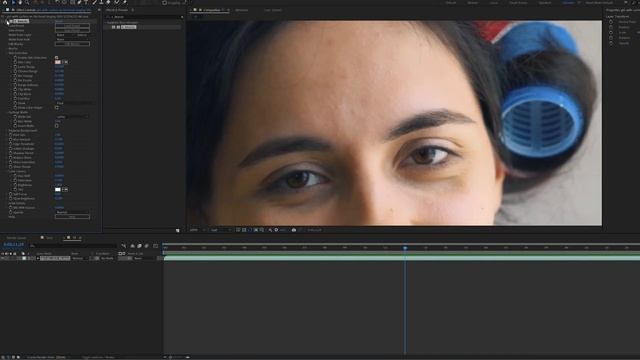Select the Beauty effect name row
640x360 pixels.
click(x=21, y=21)
